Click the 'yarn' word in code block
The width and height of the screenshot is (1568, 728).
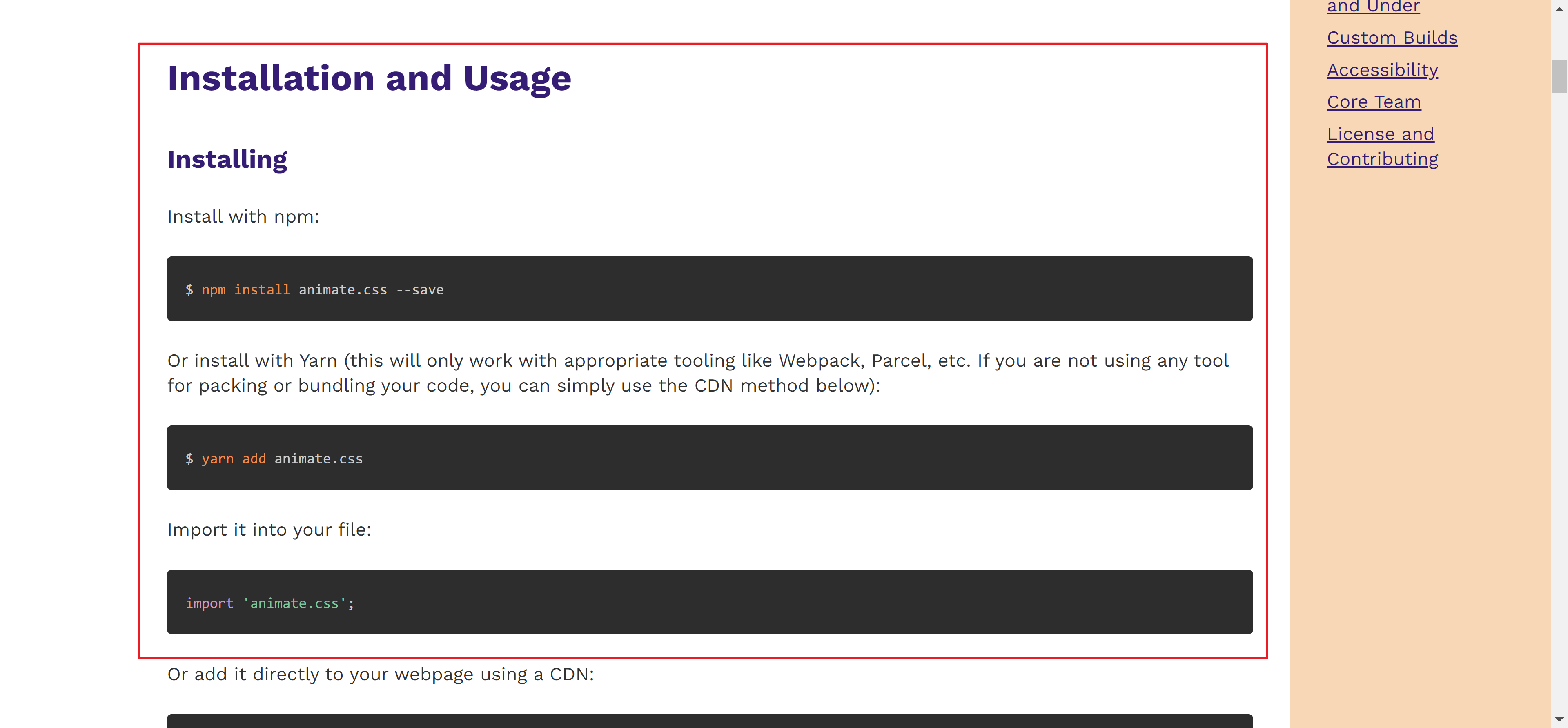point(217,459)
